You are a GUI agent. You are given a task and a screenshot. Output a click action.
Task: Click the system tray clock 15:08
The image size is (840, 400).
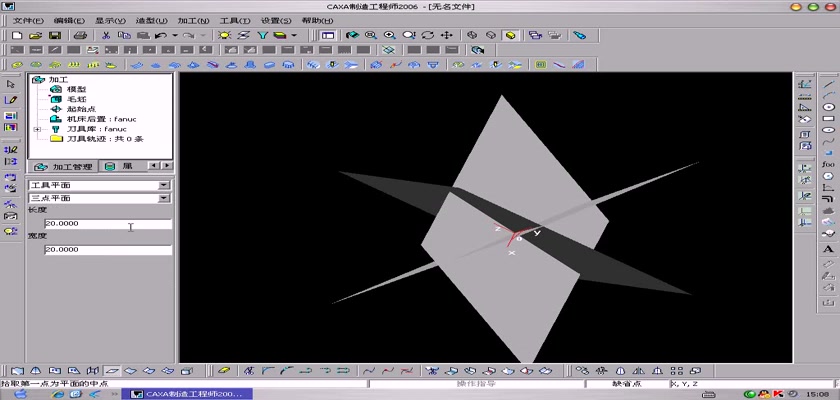pos(819,394)
